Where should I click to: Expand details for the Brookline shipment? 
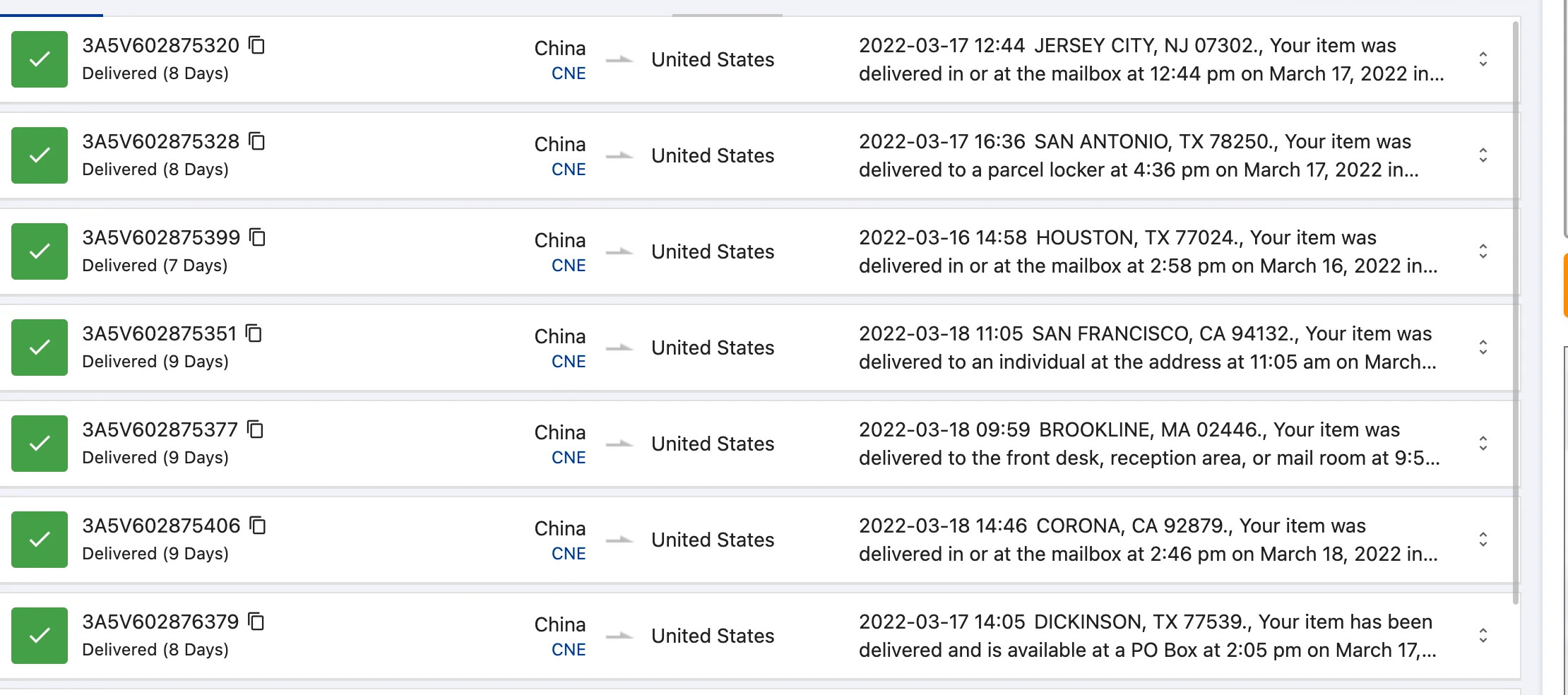(x=1483, y=444)
